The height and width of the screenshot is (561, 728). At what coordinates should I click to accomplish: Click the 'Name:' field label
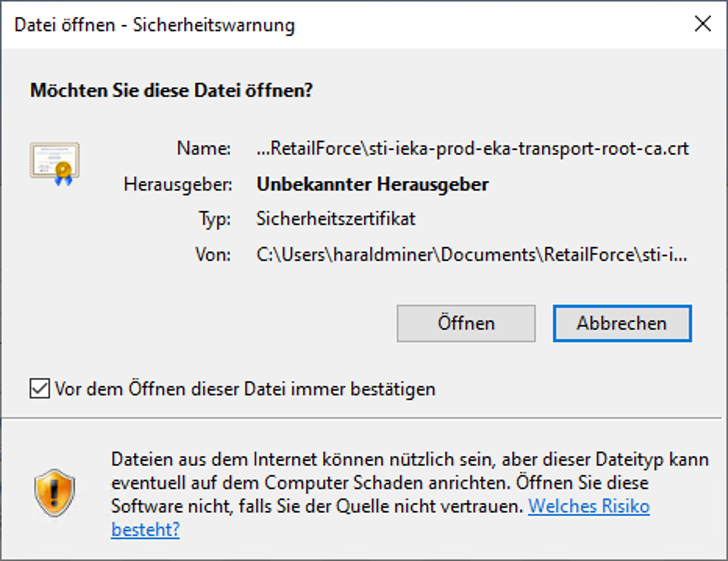click(204, 149)
